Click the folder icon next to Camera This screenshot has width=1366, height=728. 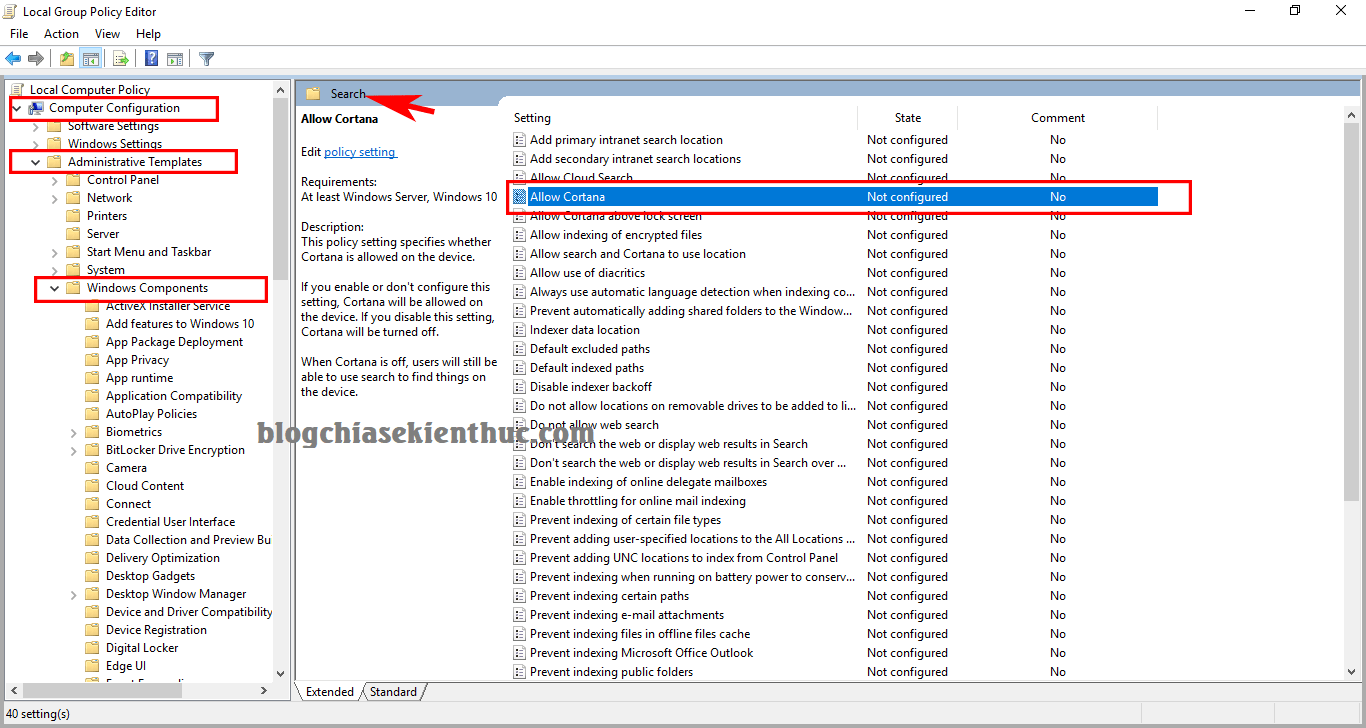pyautogui.click(x=93, y=468)
